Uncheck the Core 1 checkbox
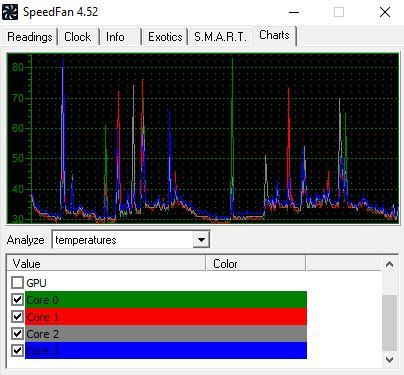This screenshot has width=404, height=375. [17, 316]
